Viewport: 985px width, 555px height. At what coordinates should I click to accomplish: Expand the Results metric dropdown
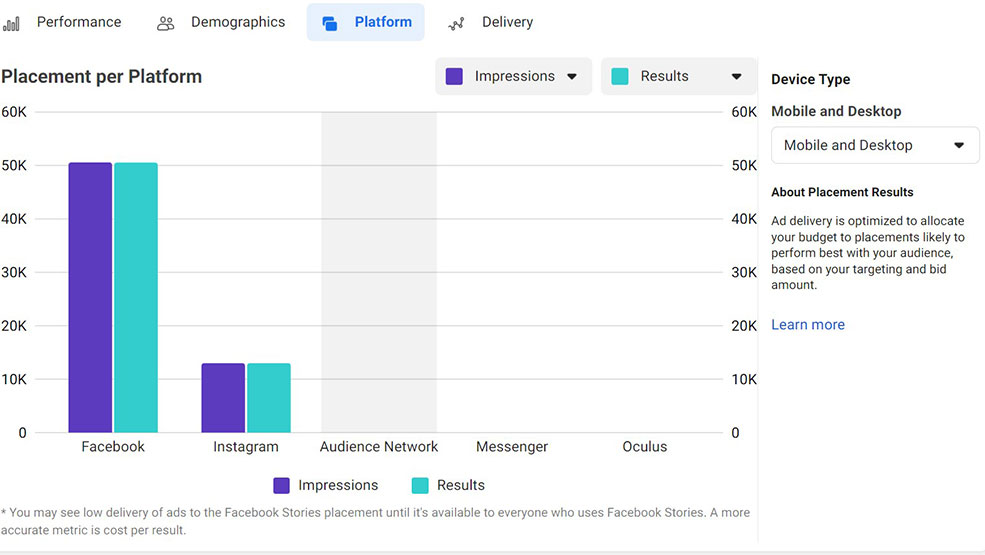pyautogui.click(x=678, y=76)
